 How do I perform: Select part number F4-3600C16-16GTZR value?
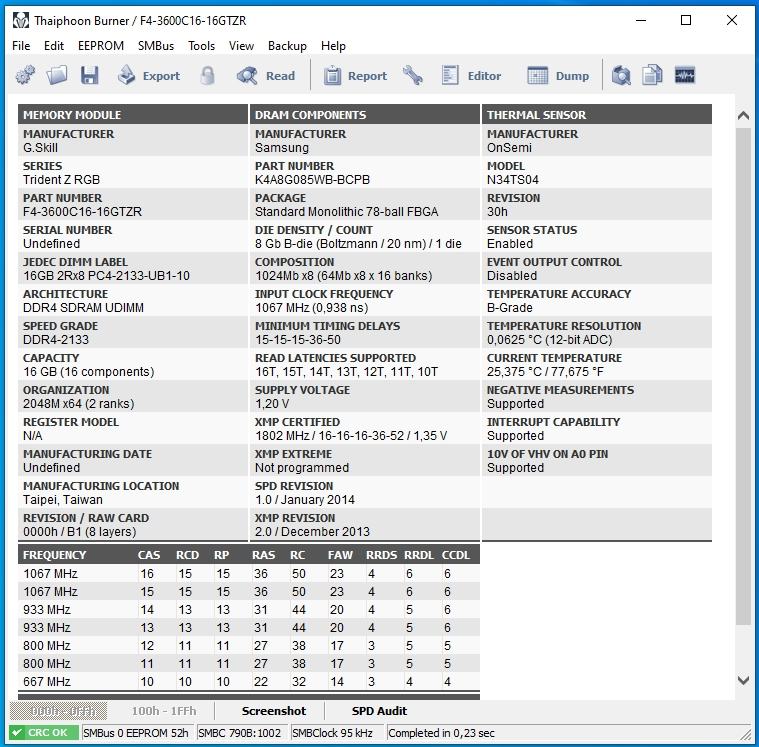coord(82,212)
